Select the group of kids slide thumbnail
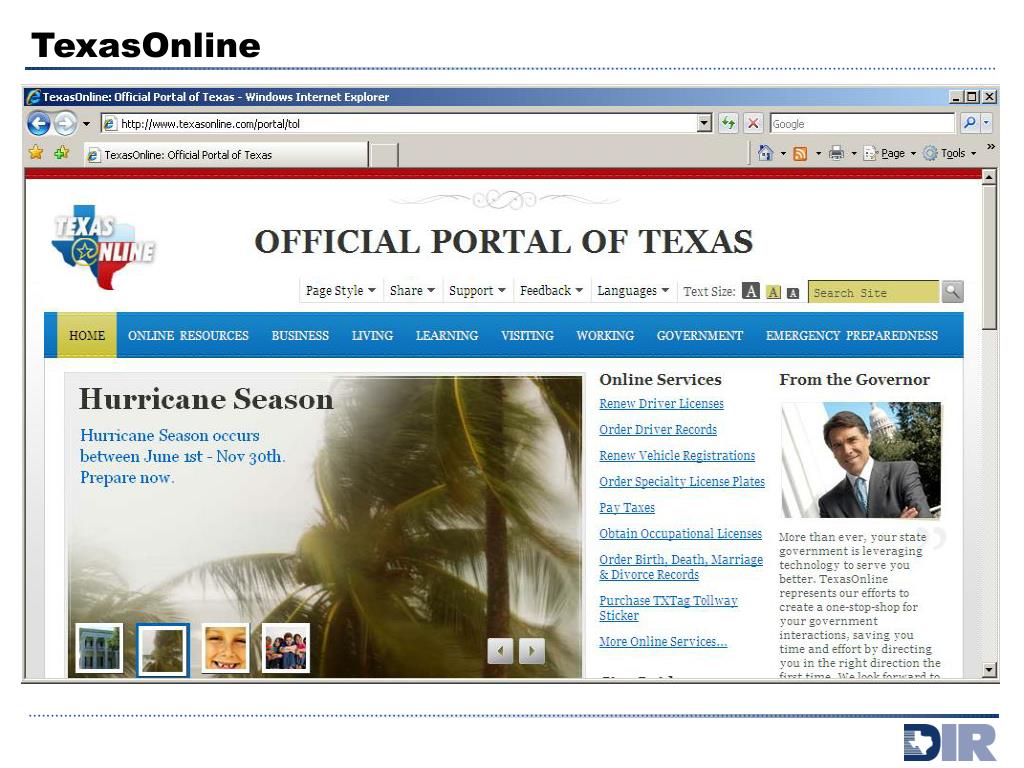Screen dimensions: 1024x768 pyautogui.click(x=285, y=648)
